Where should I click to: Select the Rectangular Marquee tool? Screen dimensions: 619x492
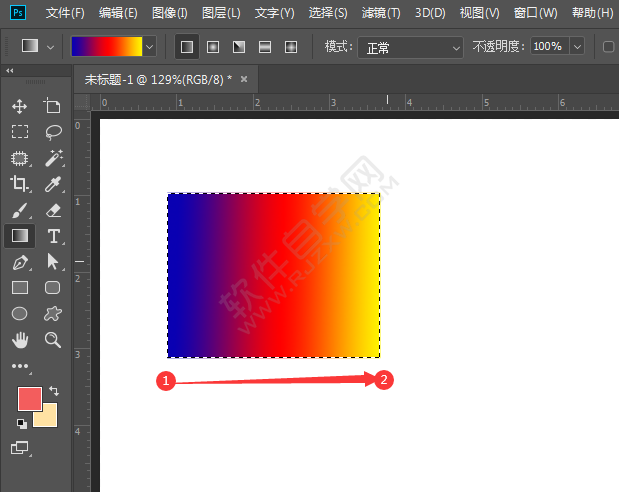click(x=19, y=131)
